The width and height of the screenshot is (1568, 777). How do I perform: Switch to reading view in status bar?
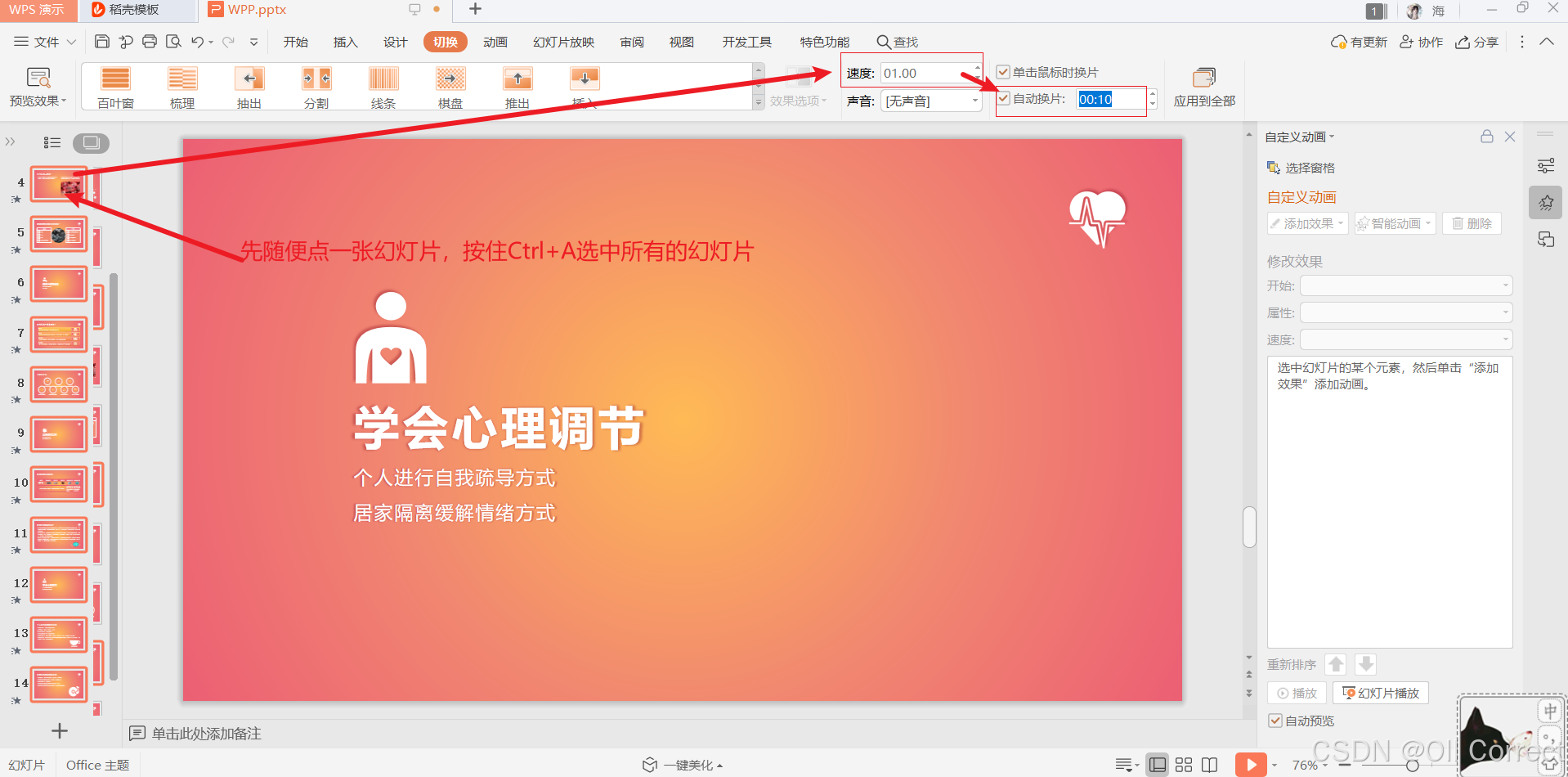coord(1210,765)
